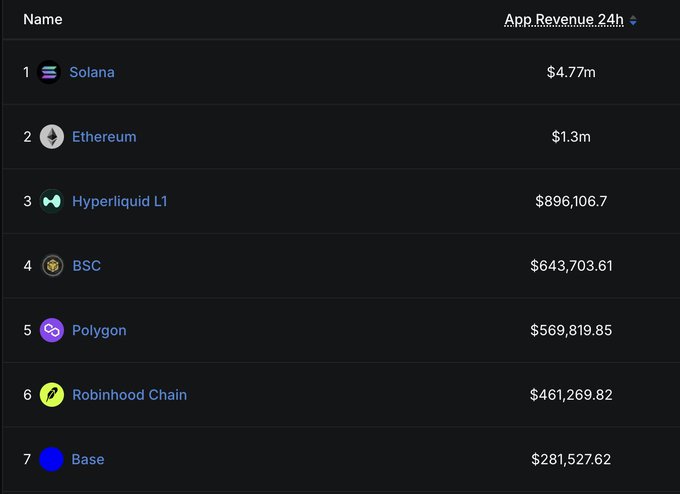Click the purple Polygon logo icon
This screenshot has width=680, height=494.
52,330
